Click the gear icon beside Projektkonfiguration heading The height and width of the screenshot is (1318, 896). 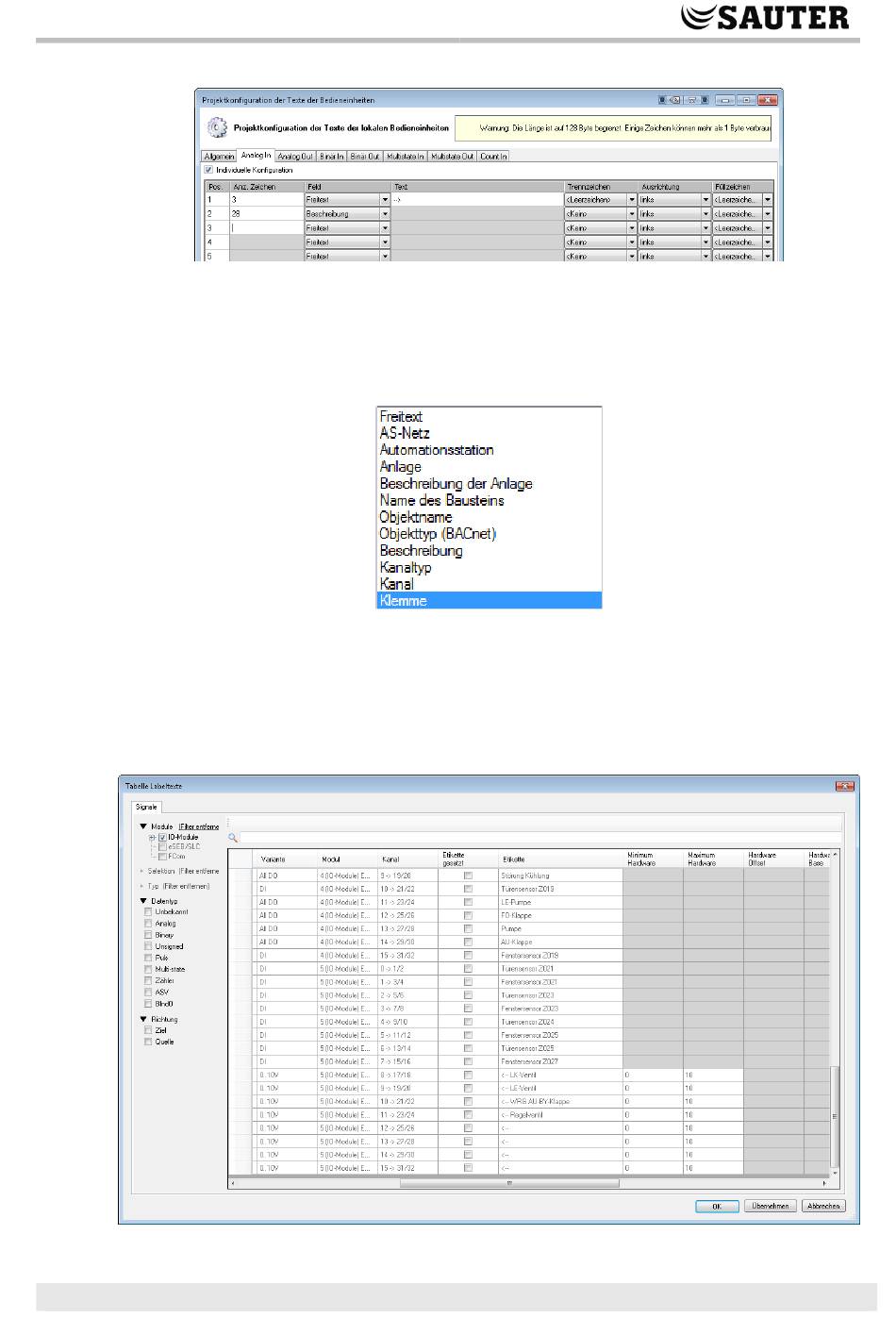pyautogui.click(x=217, y=127)
